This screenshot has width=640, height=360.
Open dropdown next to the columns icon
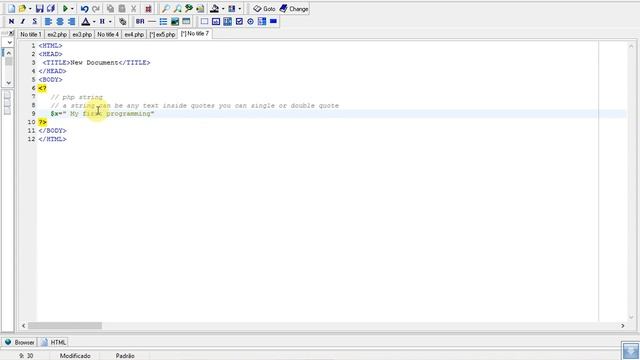[240, 9]
